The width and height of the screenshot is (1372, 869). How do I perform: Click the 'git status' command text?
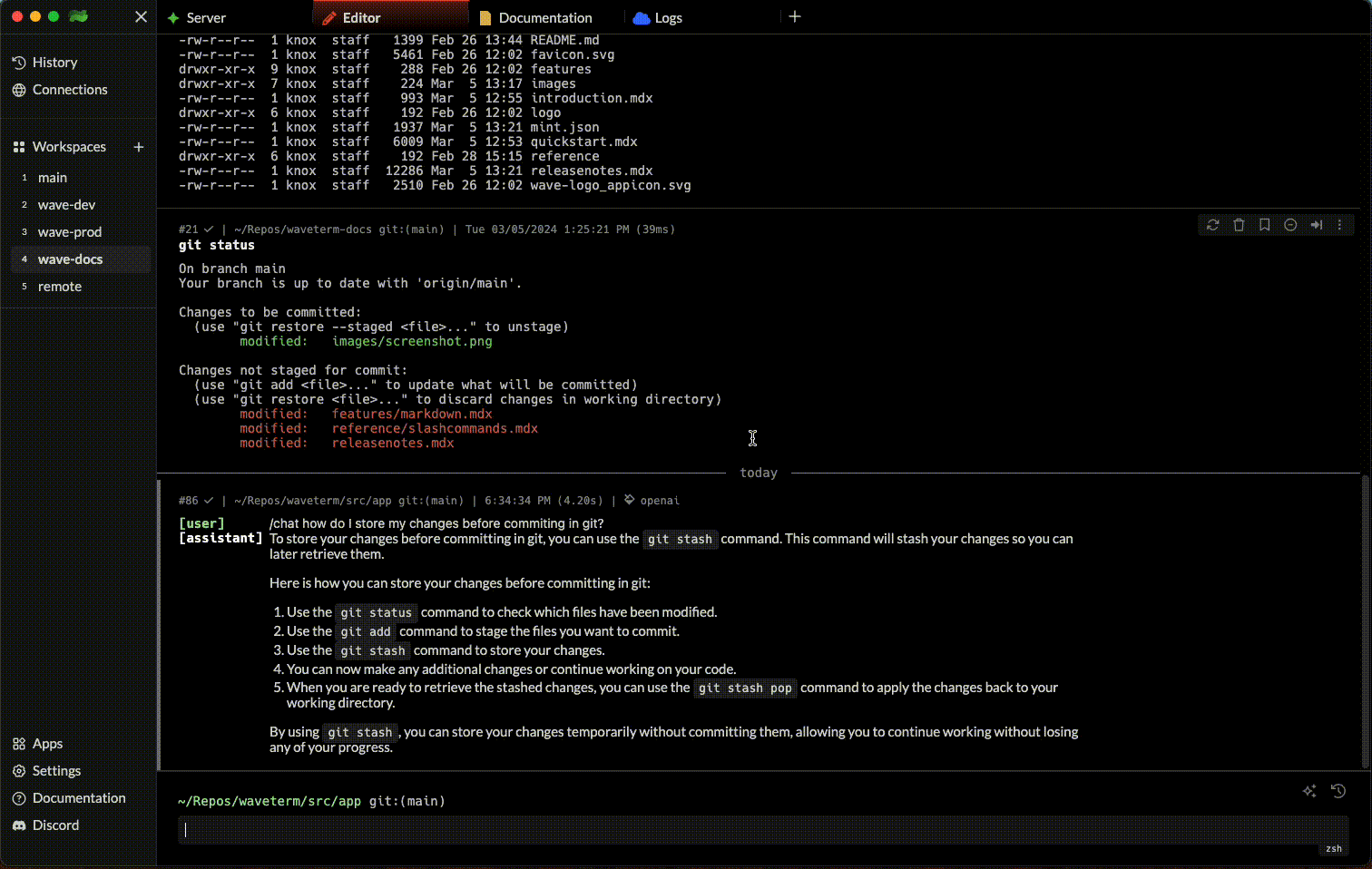click(217, 245)
